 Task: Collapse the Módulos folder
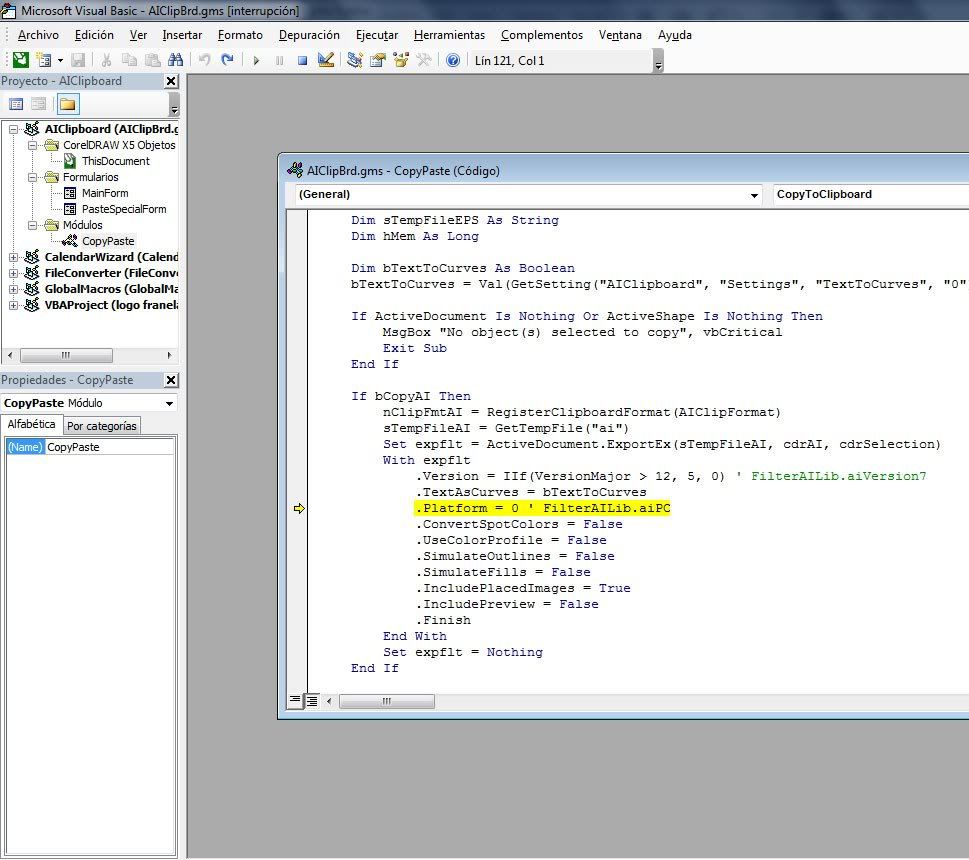click(32, 226)
